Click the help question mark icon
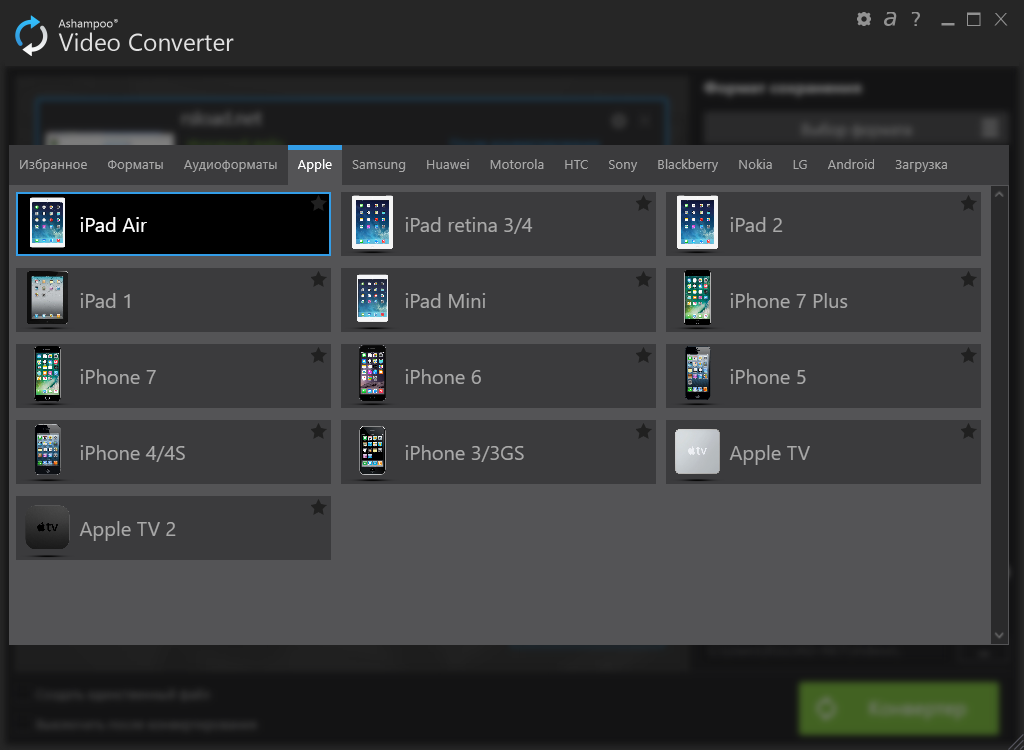This screenshot has height=750, width=1024. 915,18
